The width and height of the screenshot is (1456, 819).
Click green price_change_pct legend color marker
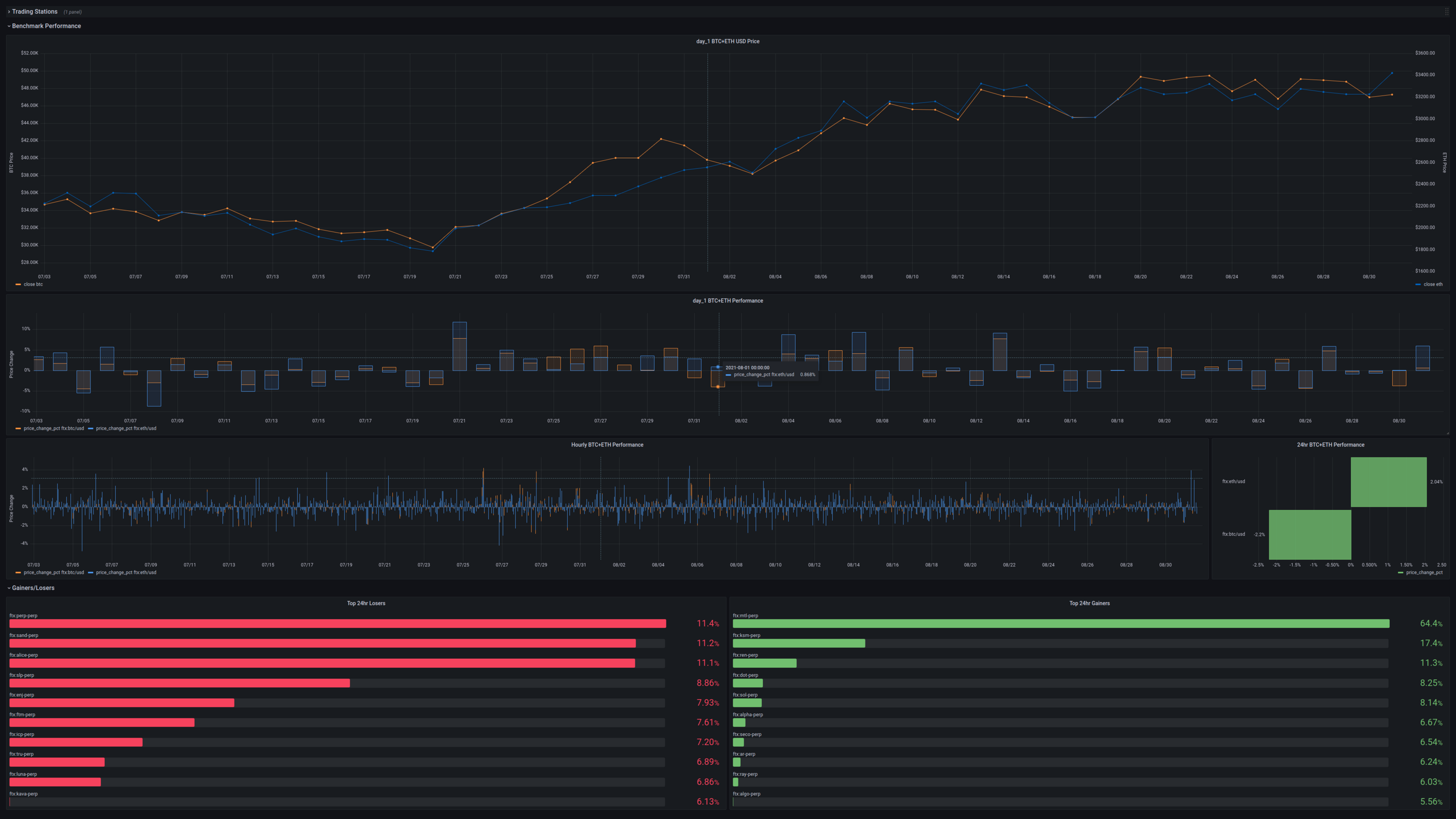(x=1400, y=573)
